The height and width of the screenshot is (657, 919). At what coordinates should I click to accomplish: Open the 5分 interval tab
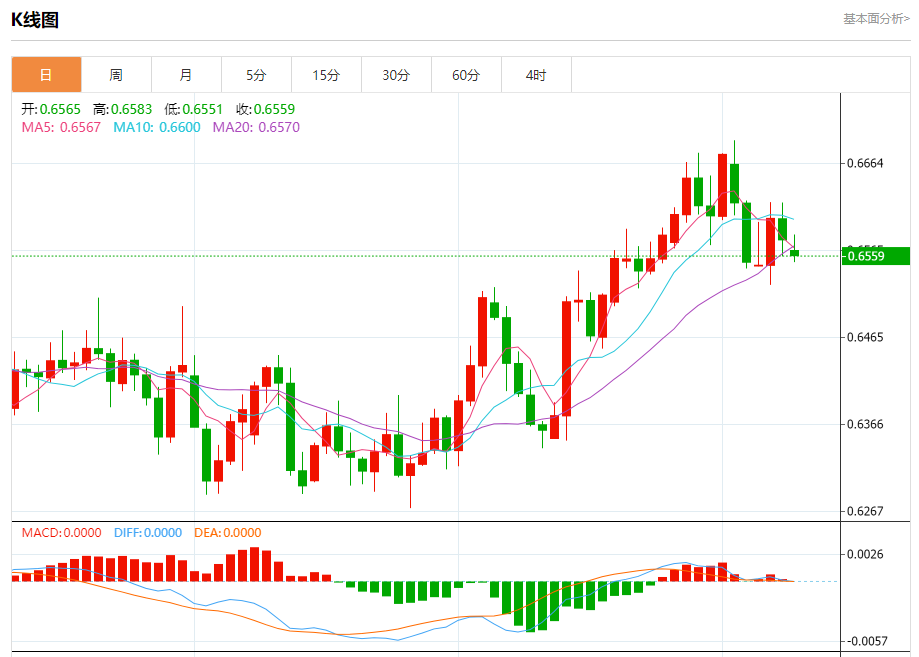click(256, 75)
